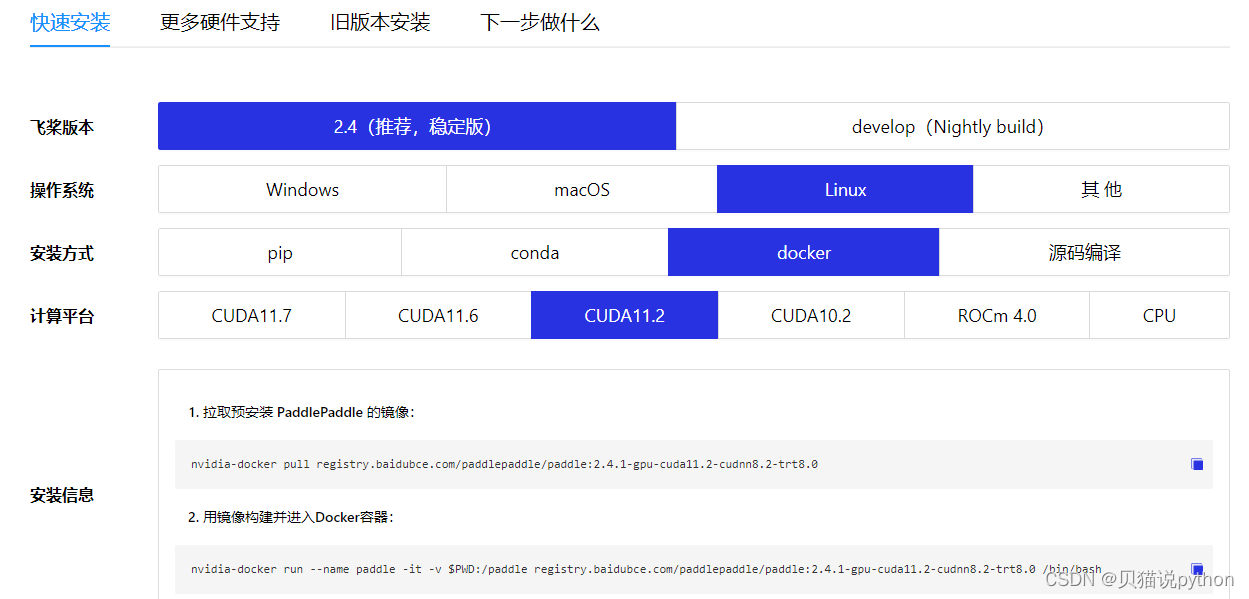Screen dimensions: 1249x599
Task: Choose ROCm 4.0 as compute platform
Action: (x=996, y=315)
